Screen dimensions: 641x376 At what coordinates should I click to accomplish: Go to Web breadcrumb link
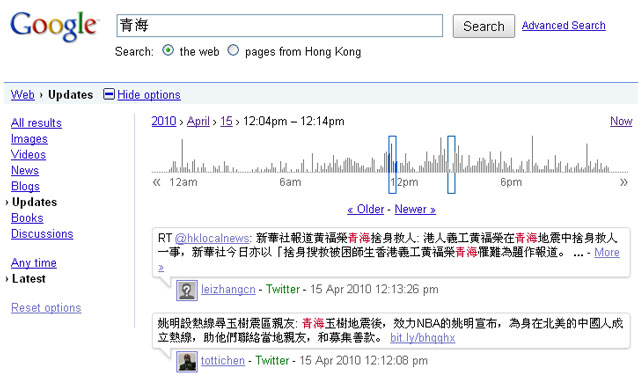coord(22,95)
